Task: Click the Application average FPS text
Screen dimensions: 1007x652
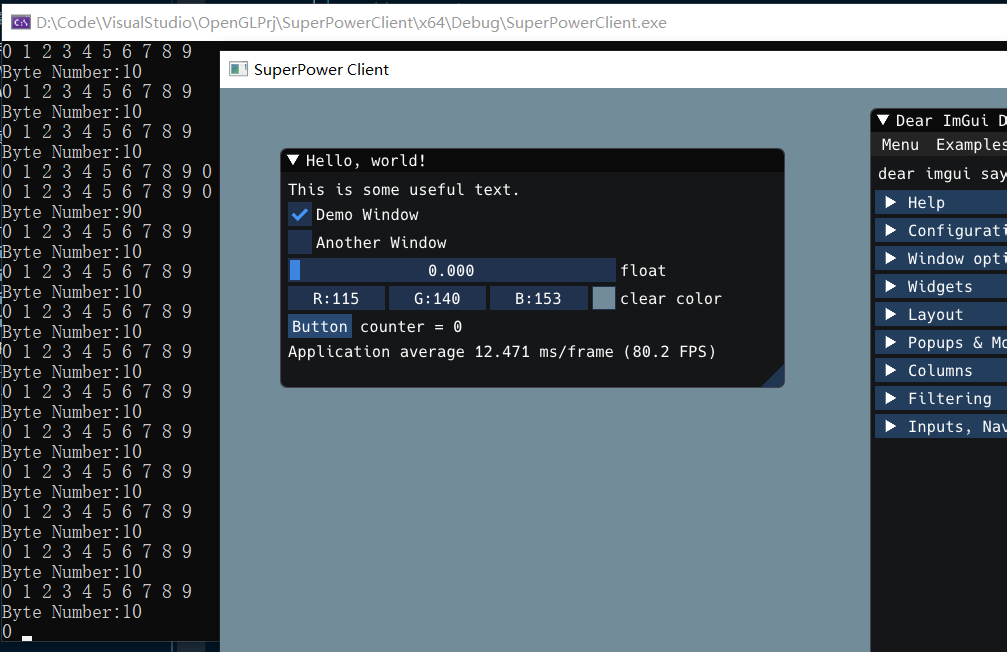Action: point(502,352)
